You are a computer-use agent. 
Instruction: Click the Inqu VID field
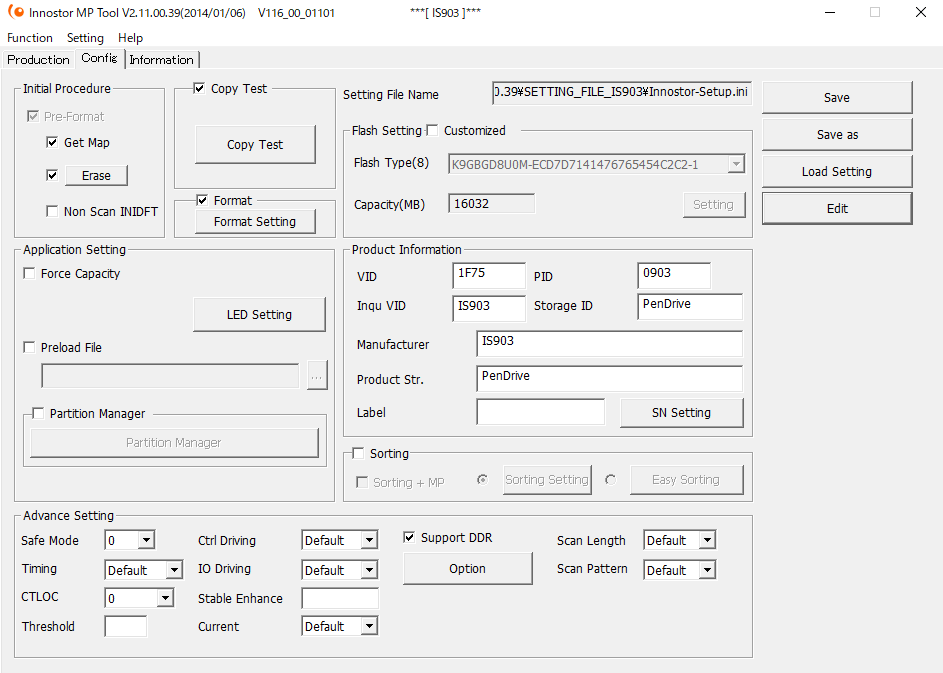[489, 308]
